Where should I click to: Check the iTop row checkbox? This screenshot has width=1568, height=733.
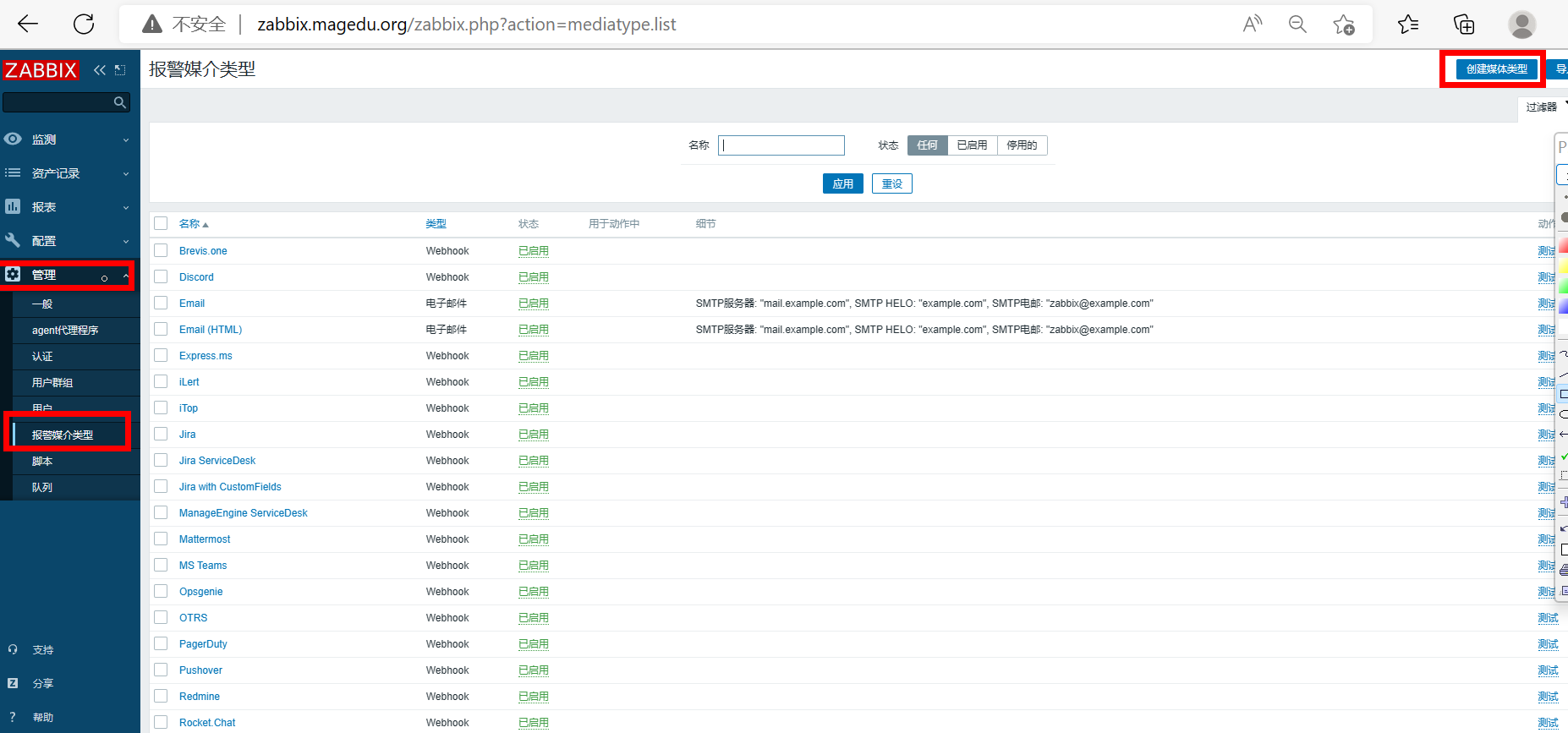(x=161, y=408)
